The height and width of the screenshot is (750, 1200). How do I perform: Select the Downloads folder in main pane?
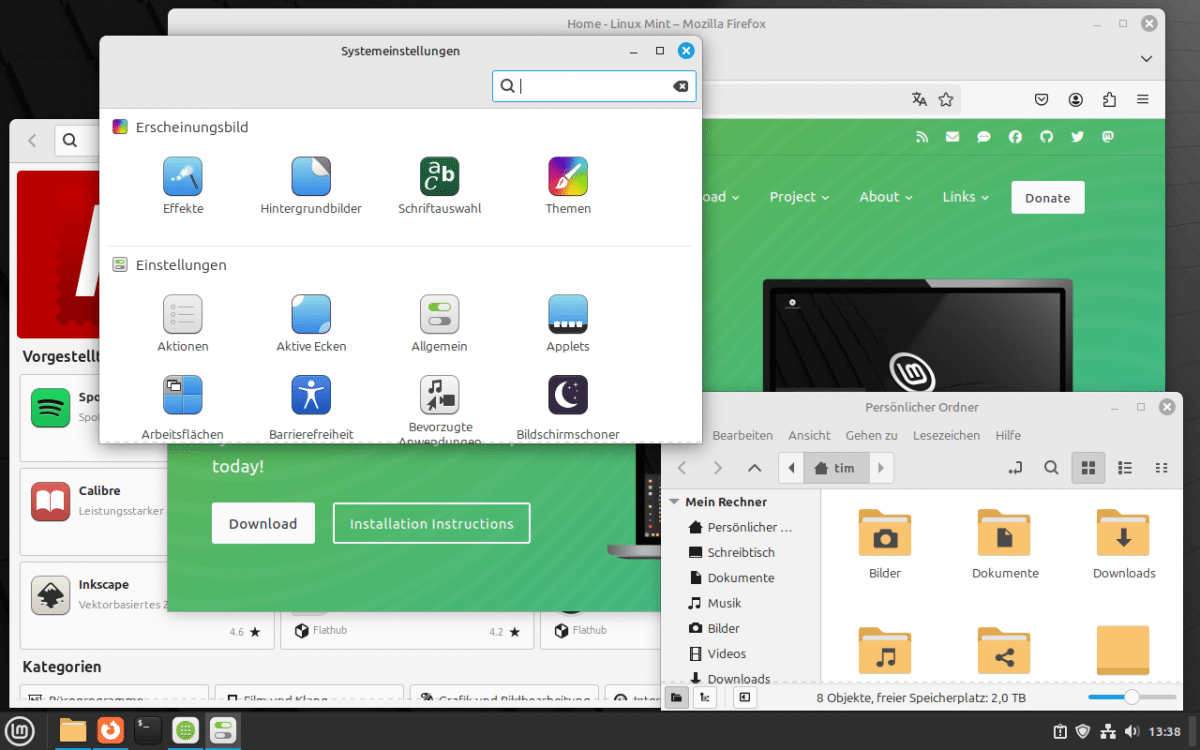click(x=1124, y=543)
